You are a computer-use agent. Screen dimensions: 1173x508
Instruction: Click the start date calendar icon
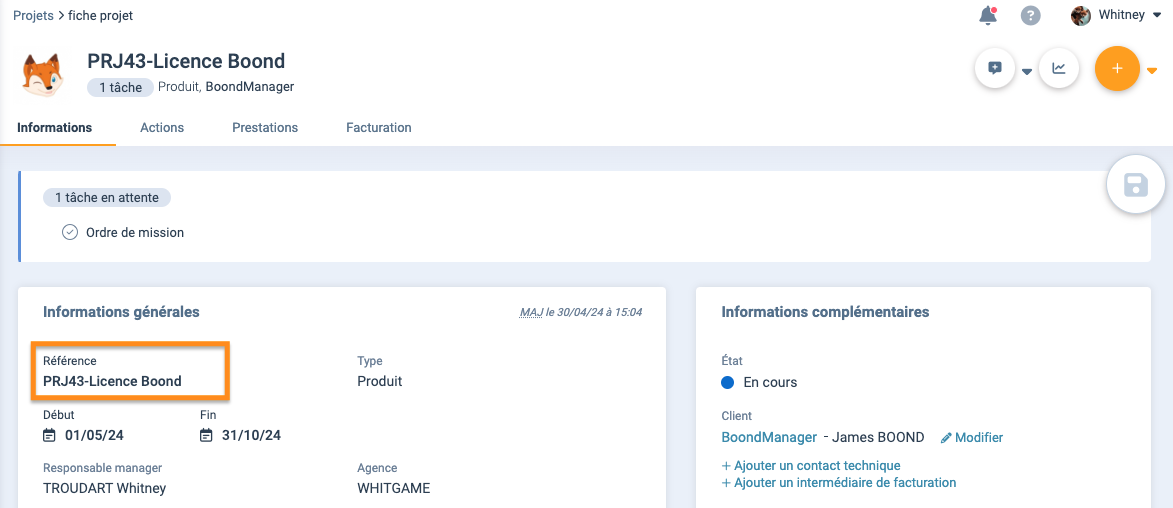(50, 435)
